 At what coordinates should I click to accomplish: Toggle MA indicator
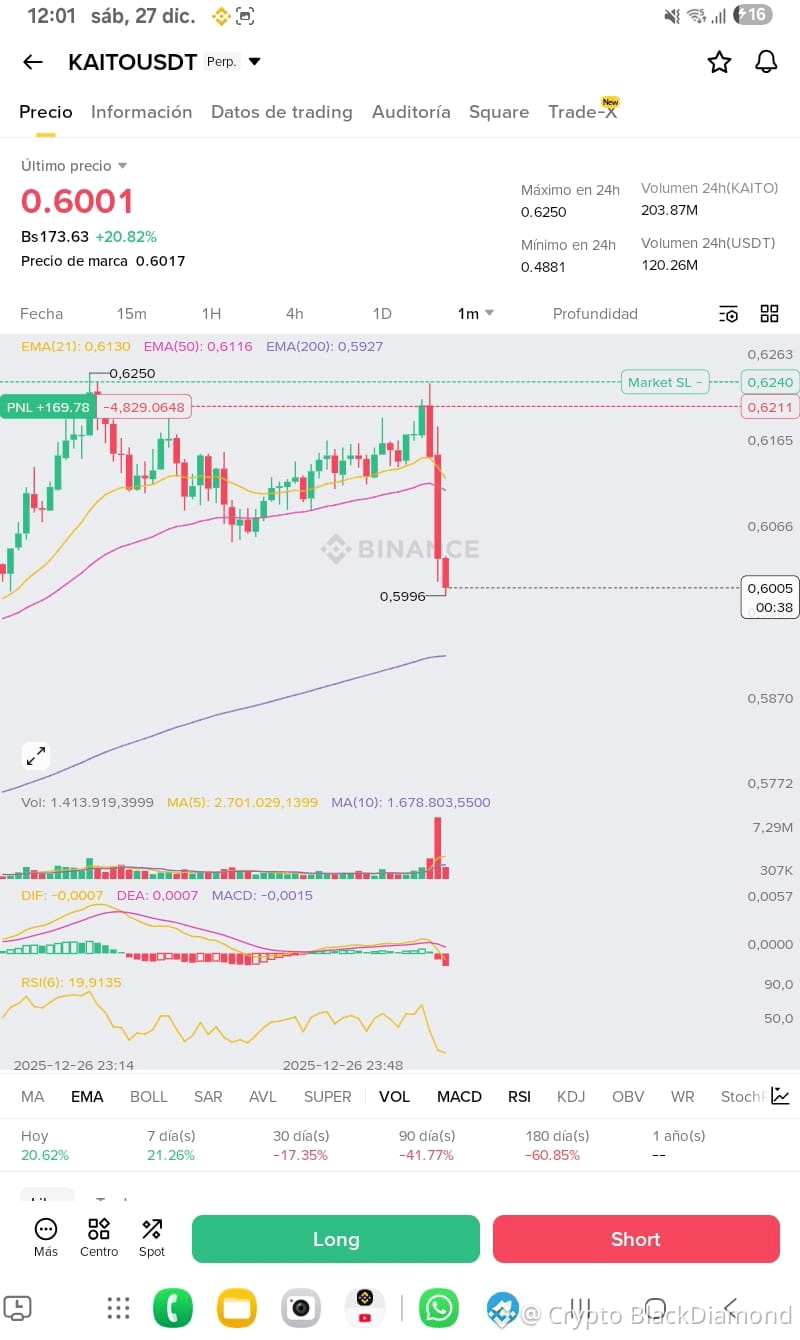pyautogui.click(x=33, y=1097)
